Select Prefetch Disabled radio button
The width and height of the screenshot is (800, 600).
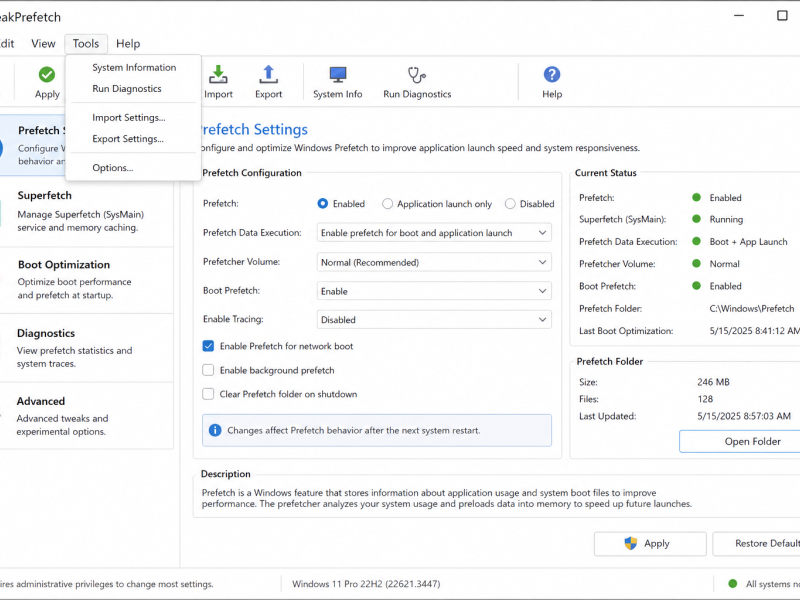[510, 204]
